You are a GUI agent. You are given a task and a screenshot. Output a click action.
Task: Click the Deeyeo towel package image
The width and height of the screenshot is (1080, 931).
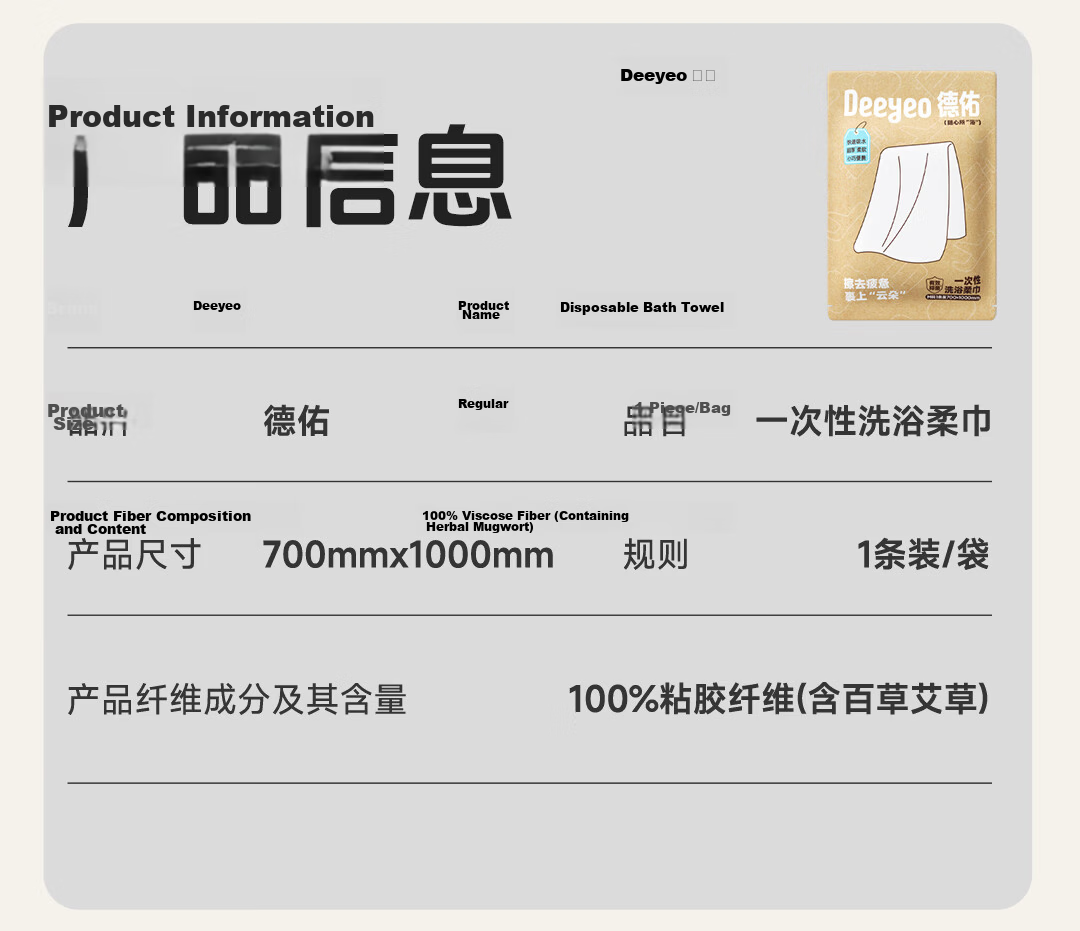coord(911,196)
